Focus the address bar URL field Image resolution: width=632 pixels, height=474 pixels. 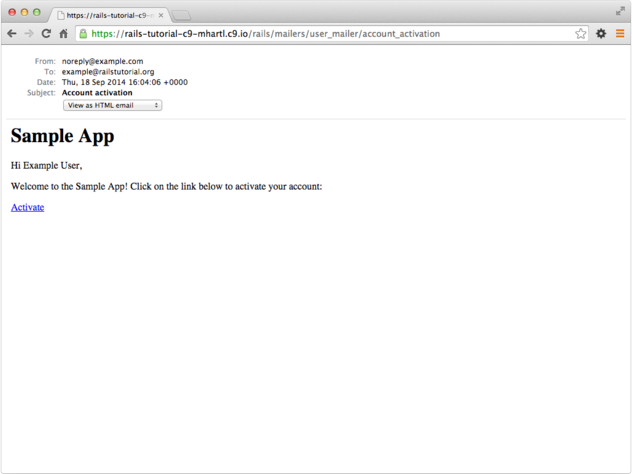point(330,34)
